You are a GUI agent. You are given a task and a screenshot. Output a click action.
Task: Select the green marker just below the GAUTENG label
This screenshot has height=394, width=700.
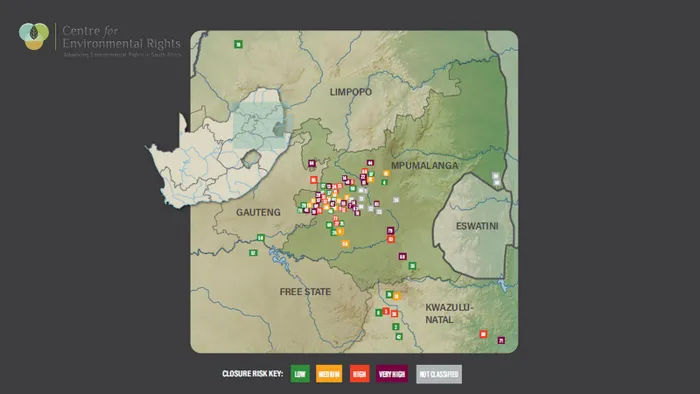point(261,238)
